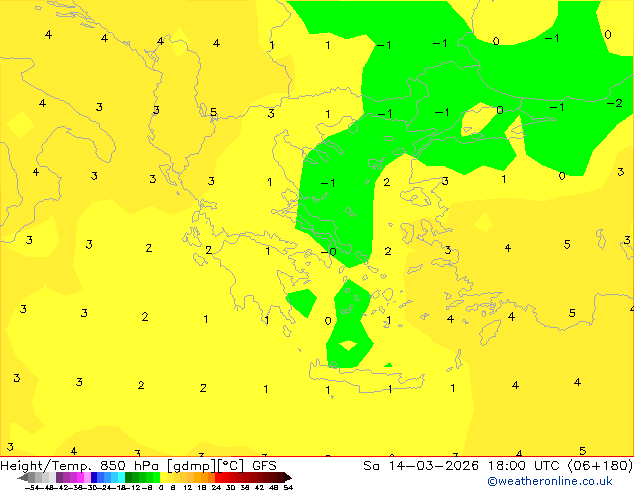The height and width of the screenshot is (490, 634).
Task: Select the cyan legend swatch
Action: pyautogui.click(x=121, y=477)
